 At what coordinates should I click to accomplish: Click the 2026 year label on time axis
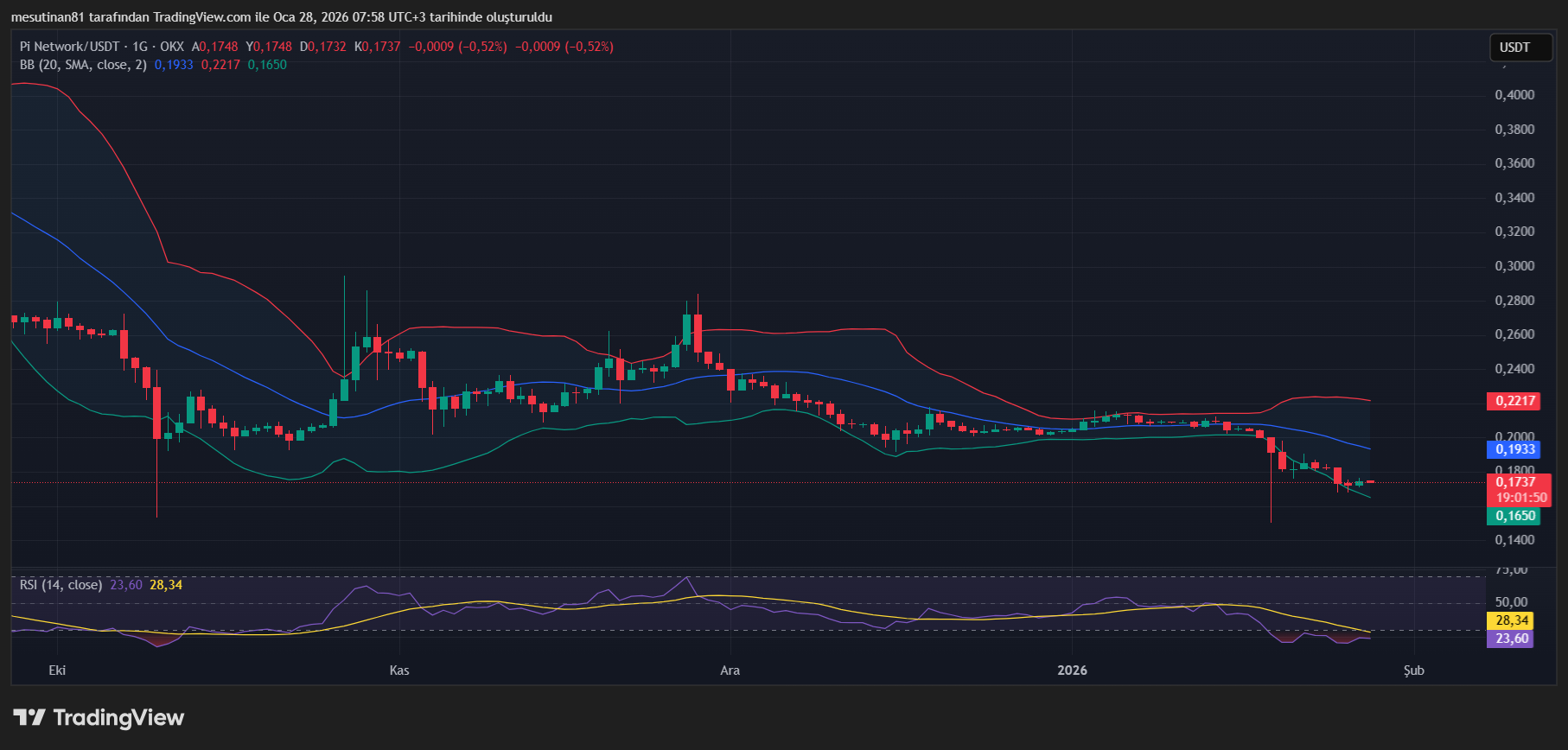(x=1073, y=671)
